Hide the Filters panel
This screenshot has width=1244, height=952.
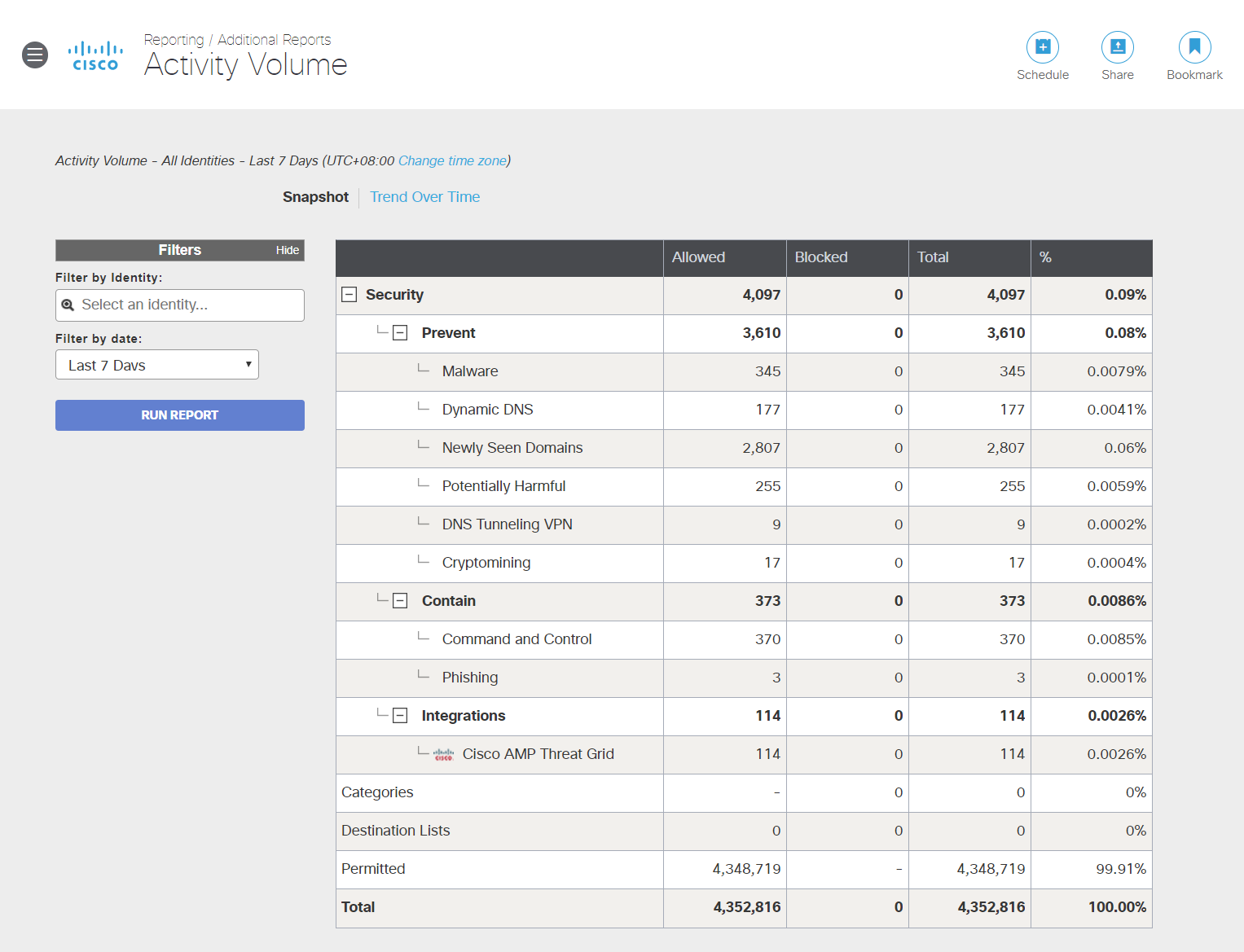[x=287, y=250]
